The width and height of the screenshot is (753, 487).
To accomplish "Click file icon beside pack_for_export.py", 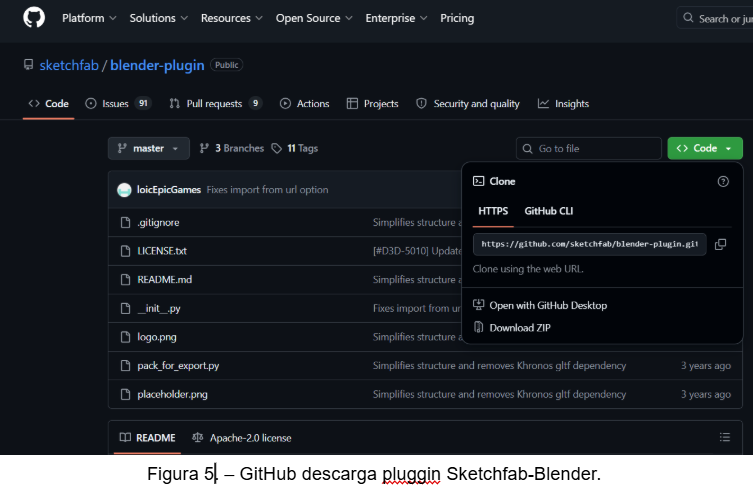I will click(x=125, y=365).
